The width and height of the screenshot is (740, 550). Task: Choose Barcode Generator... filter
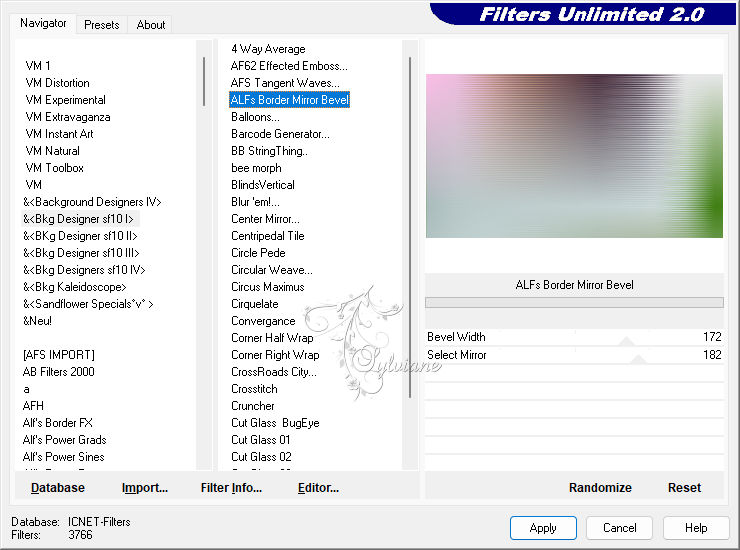coord(280,134)
